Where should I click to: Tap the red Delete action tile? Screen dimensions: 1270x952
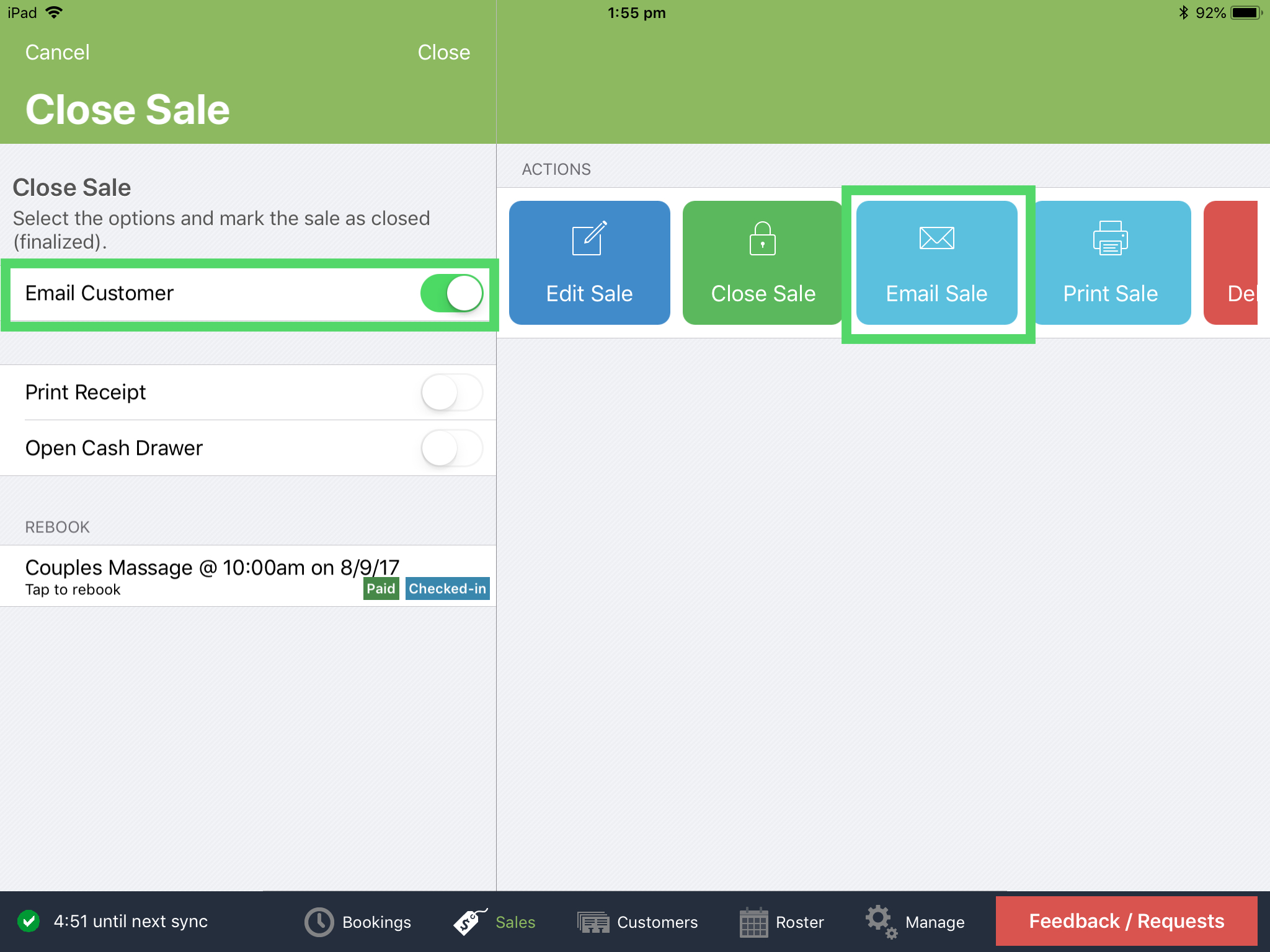click(x=1230, y=262)
